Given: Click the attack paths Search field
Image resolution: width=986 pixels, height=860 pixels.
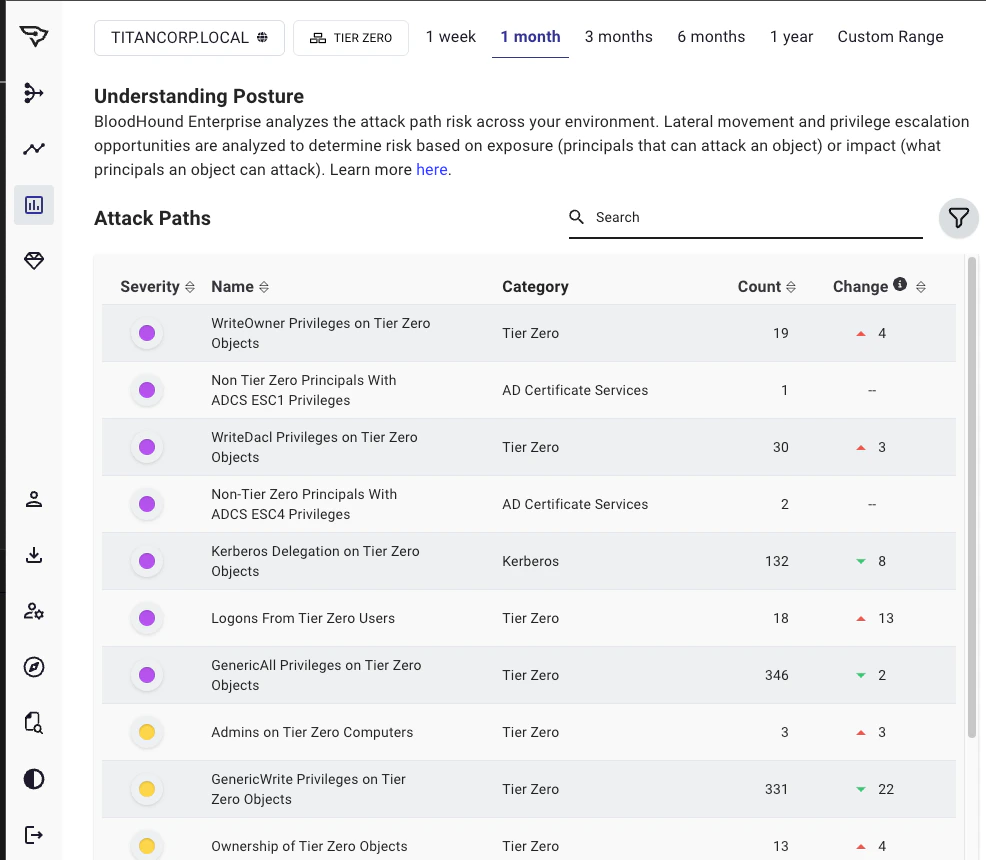Looking at the screenshot, I should pyautogui.click(x=755, y=217).
